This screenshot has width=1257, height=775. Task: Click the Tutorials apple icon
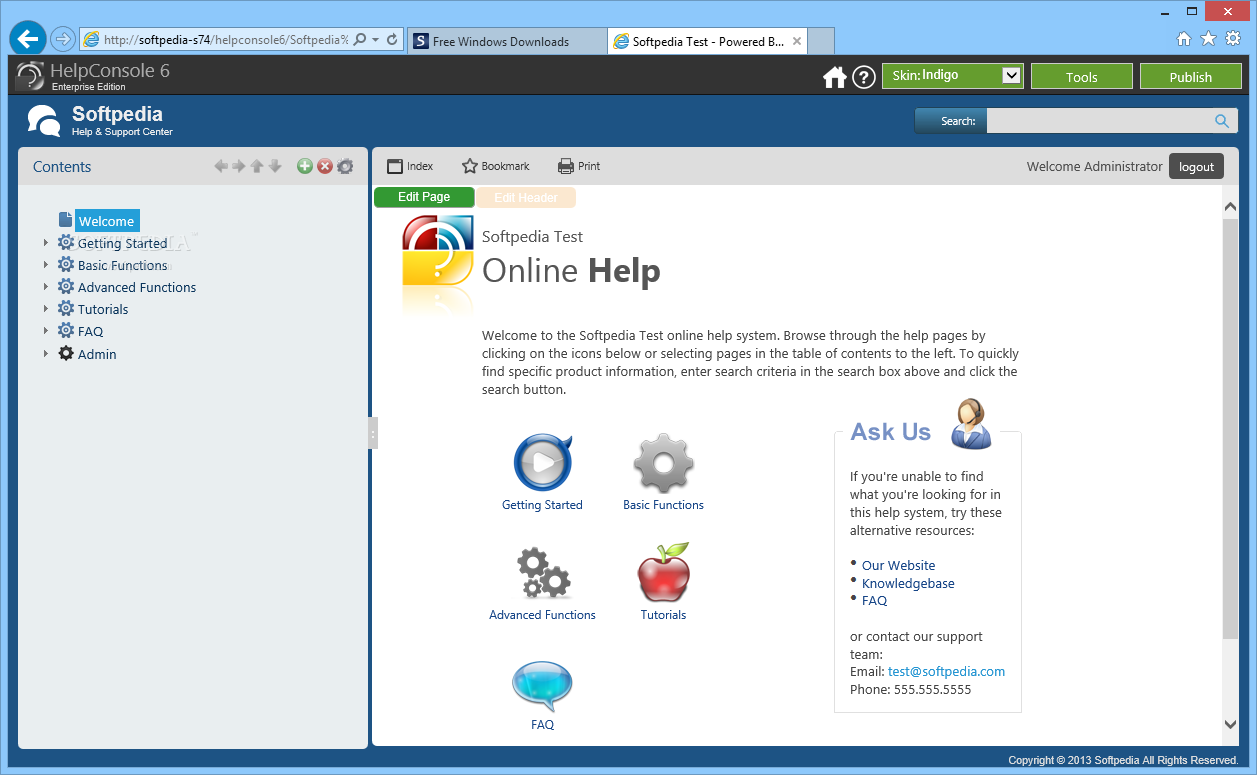click(x=664, y=572)
